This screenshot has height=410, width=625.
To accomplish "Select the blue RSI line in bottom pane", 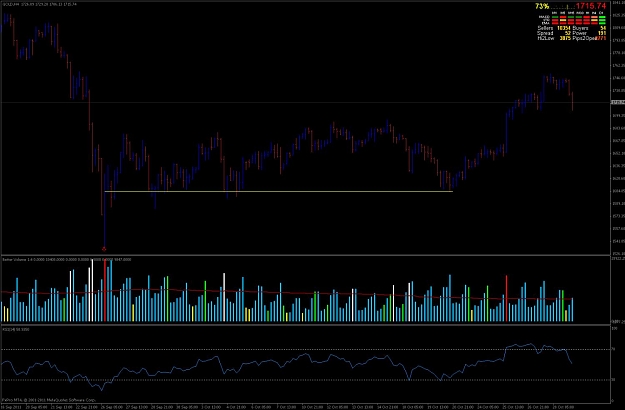I will (287, 363).
